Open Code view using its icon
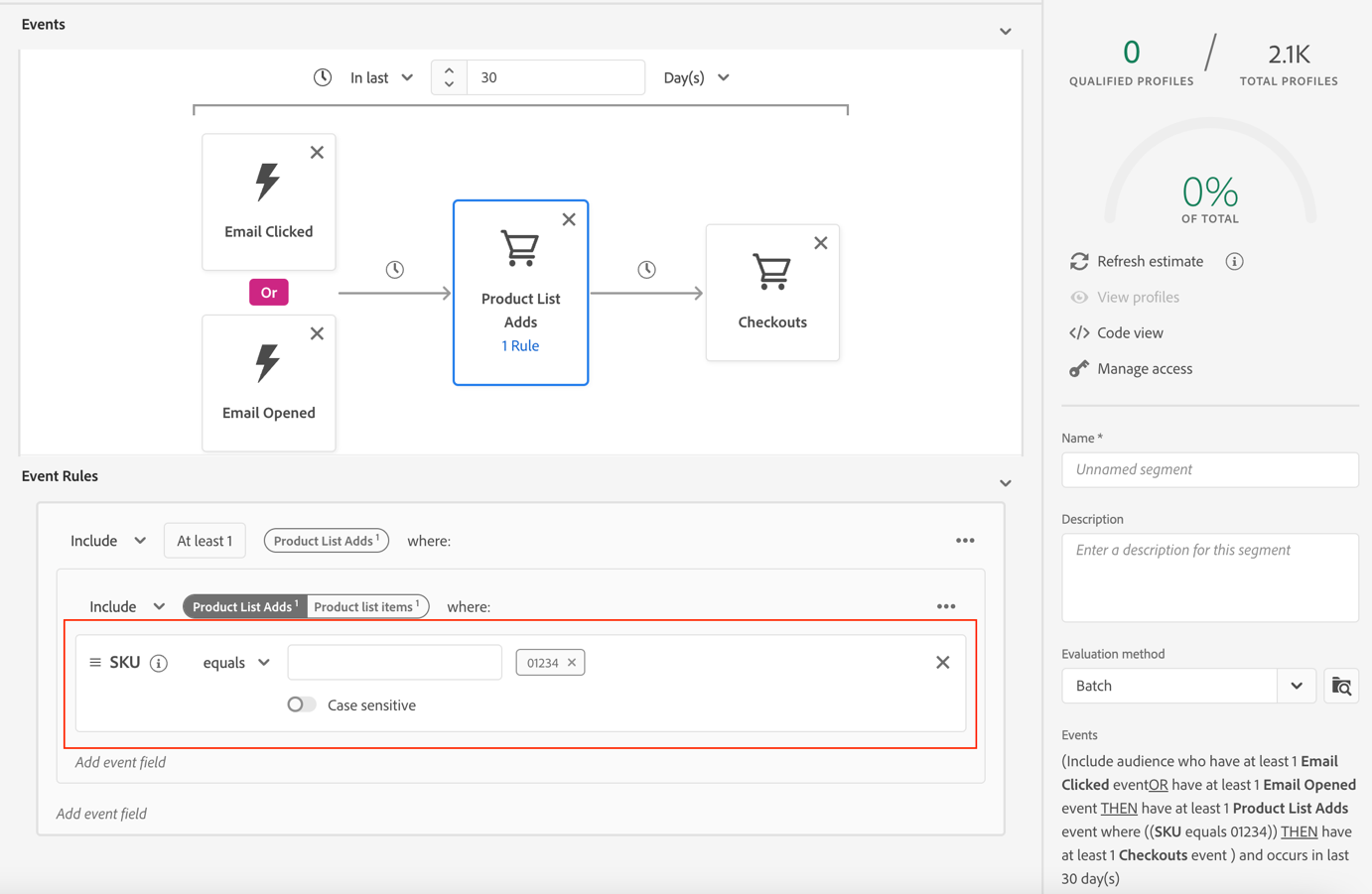This screenshot has height=894, width=1372. click(x=1079, y=332)
